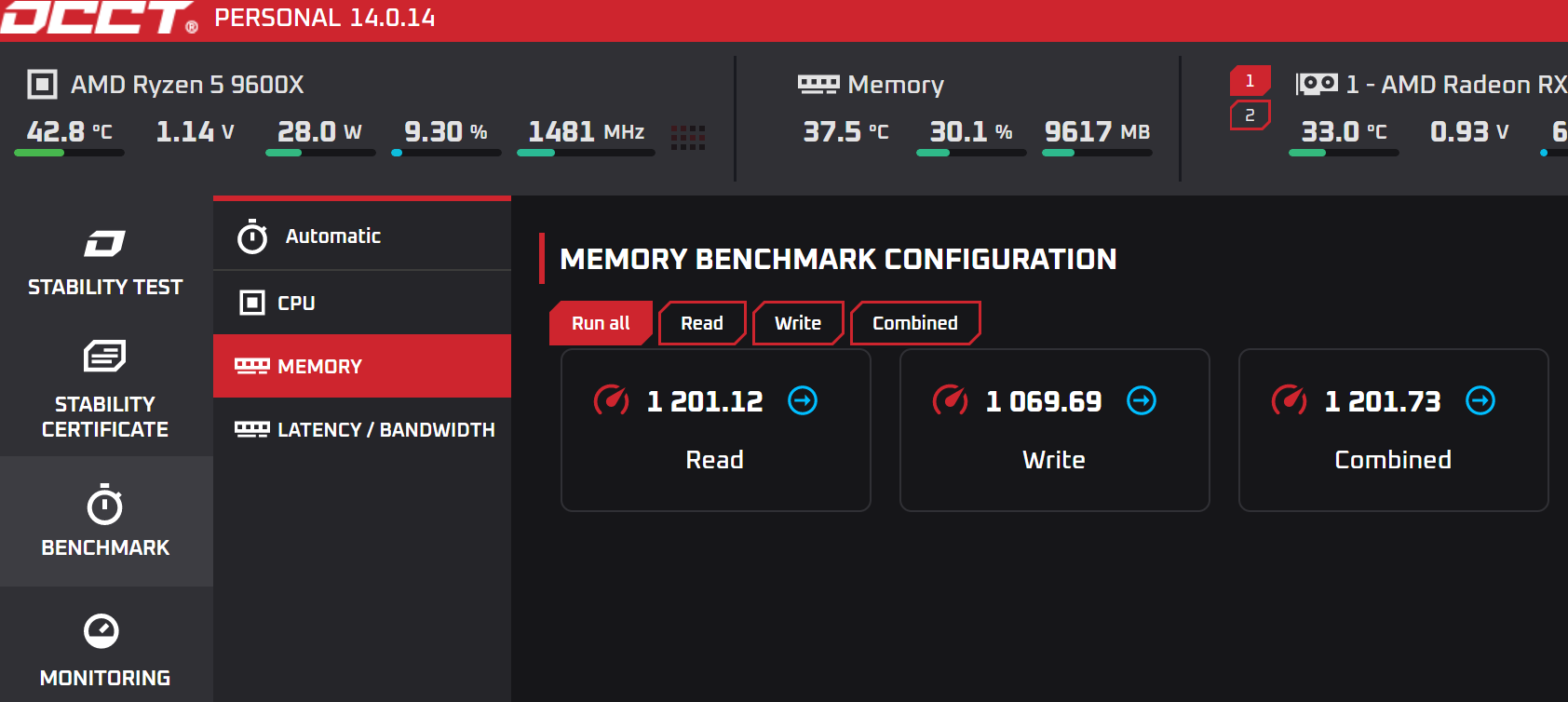This screenshot has width=1568, height=702.
Task: Open the Stability Certificate section
Action: (105, 391)
